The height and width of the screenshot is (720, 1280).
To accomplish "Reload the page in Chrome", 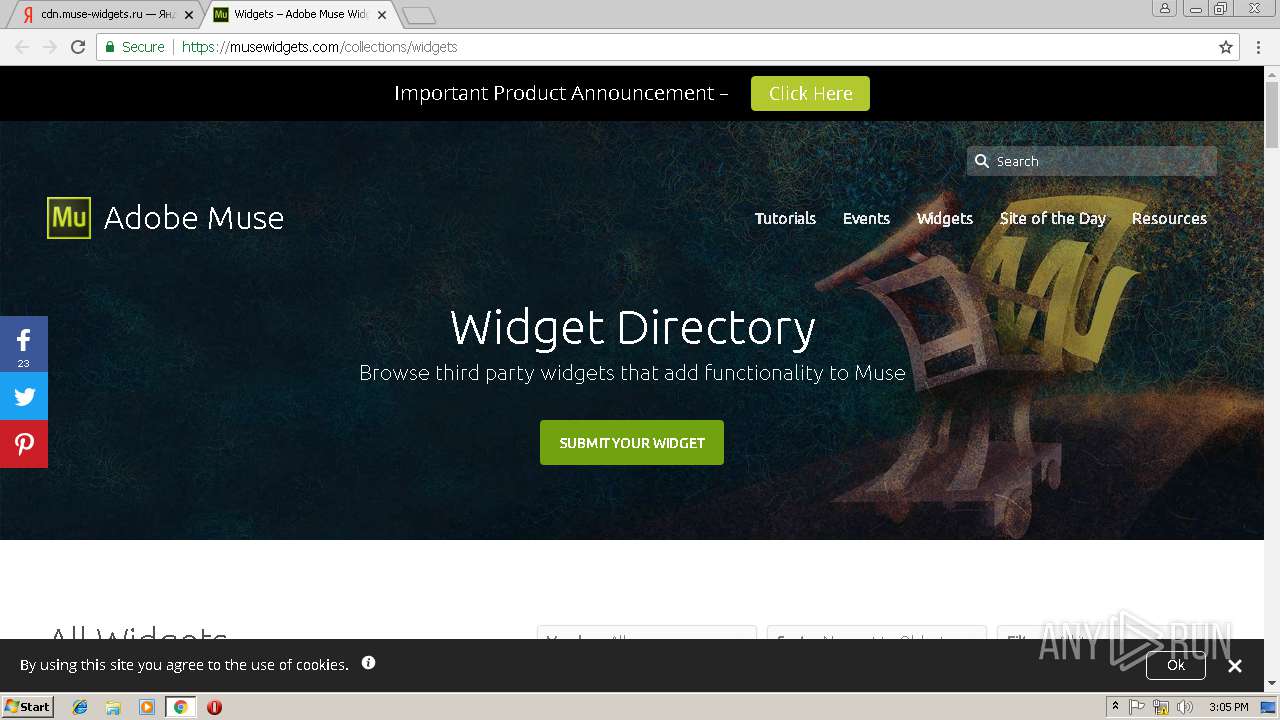I will 78,47.
